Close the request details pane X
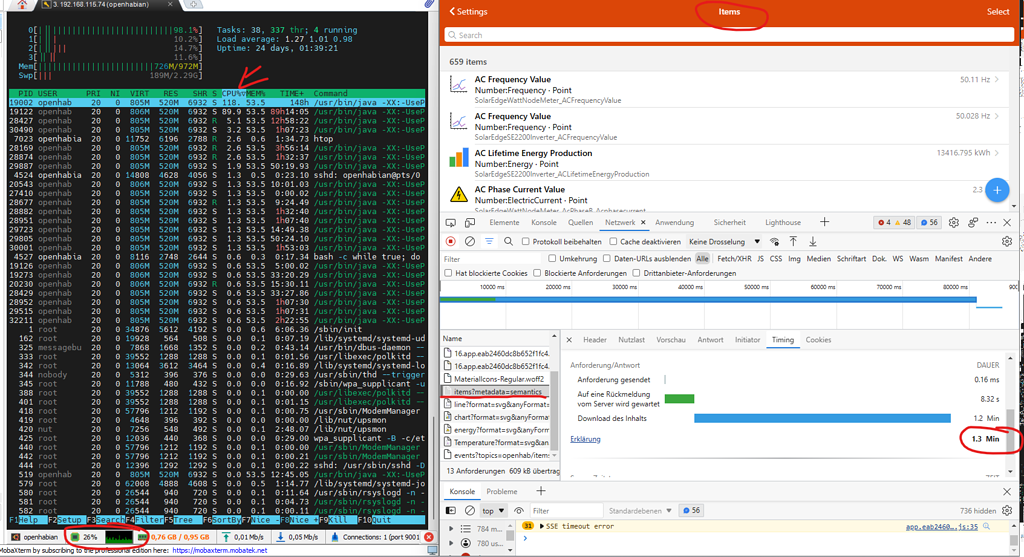Screen dimensions: 1024x557 [x=569, y=340]
